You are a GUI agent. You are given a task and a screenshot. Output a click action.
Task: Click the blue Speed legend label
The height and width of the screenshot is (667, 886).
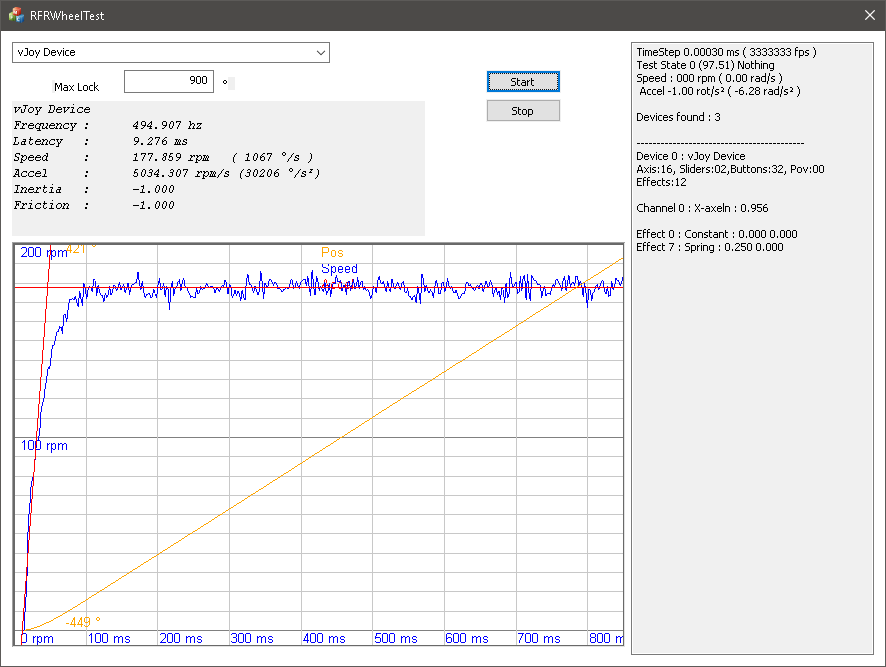(339, 268)
